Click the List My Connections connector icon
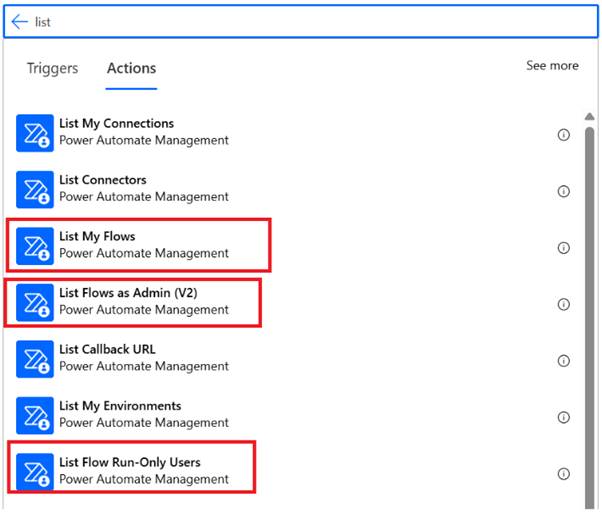The image size is (602, 514). coord(35,133)
